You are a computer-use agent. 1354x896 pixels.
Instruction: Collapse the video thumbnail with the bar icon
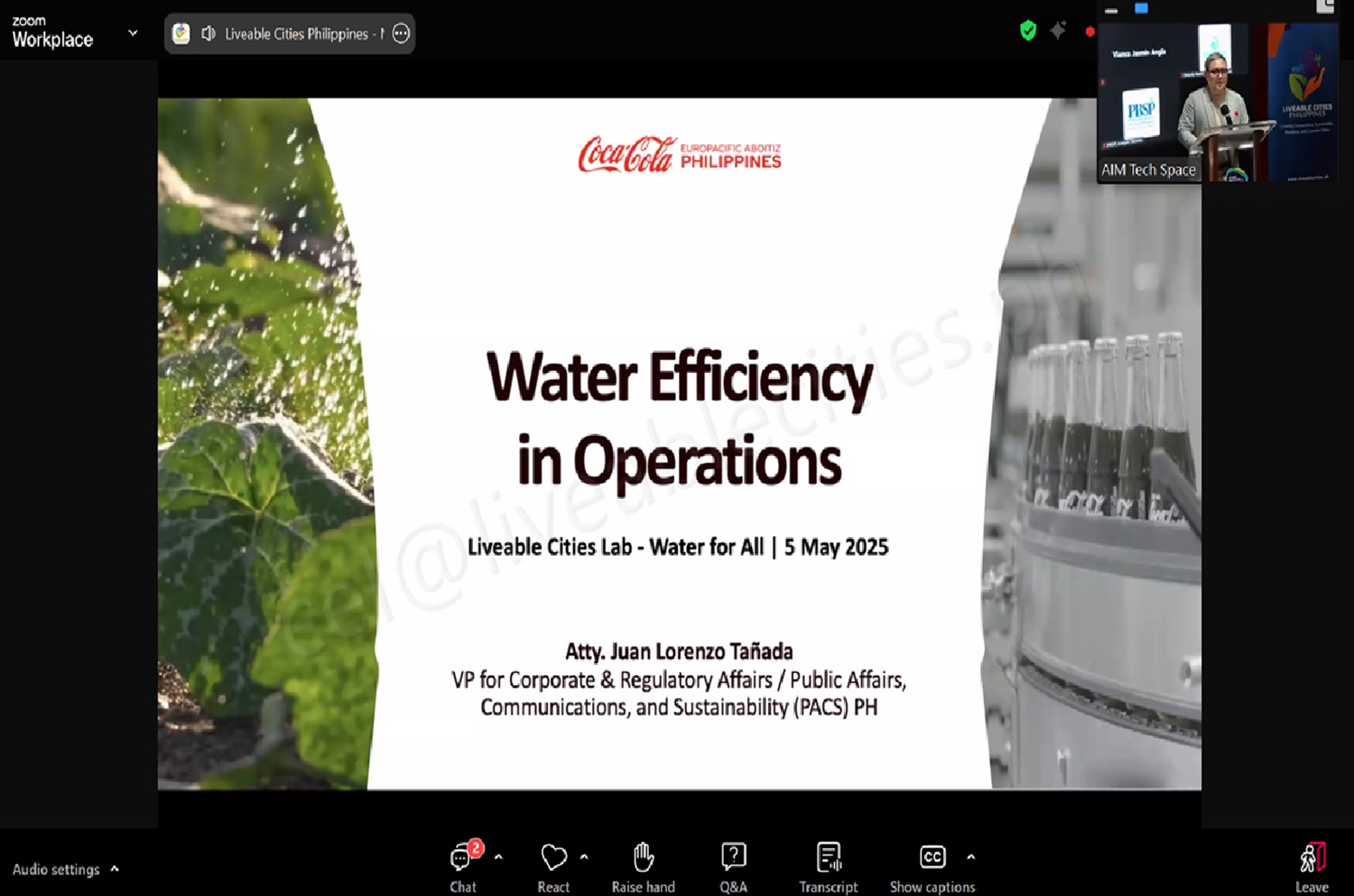pyautogui.click(x=1111, y=11)
